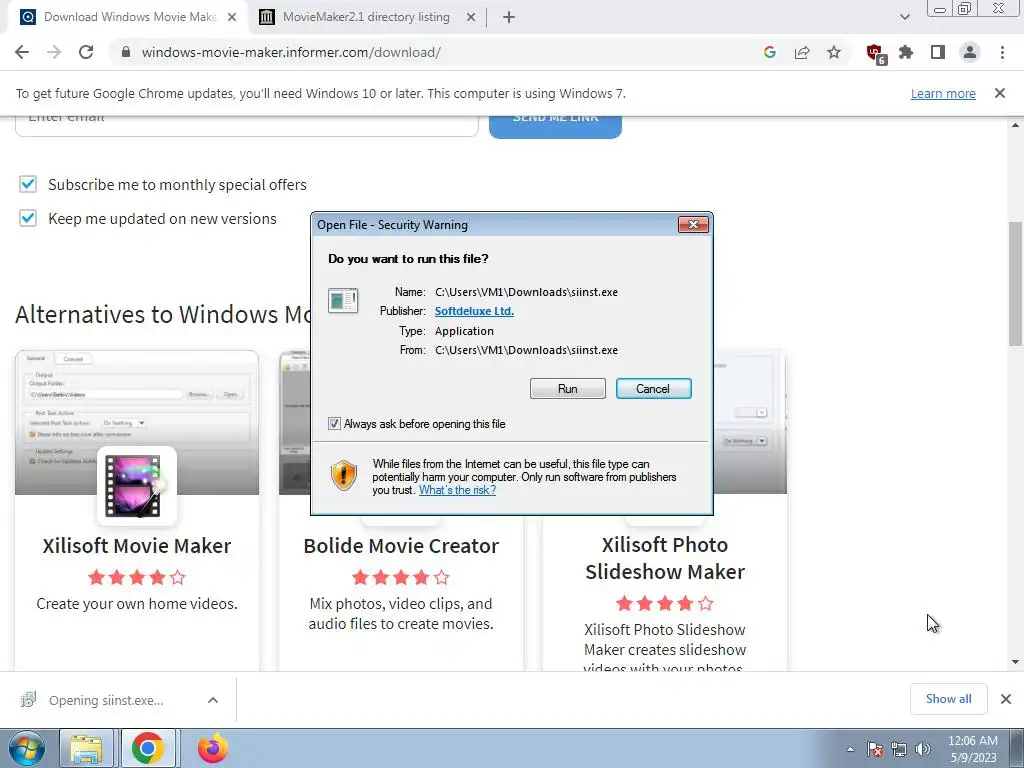Image resolution: width=1024 pixels, height=768 pixels.
Task: View site information via the lock icon
Action: click(x=126, y=52)
